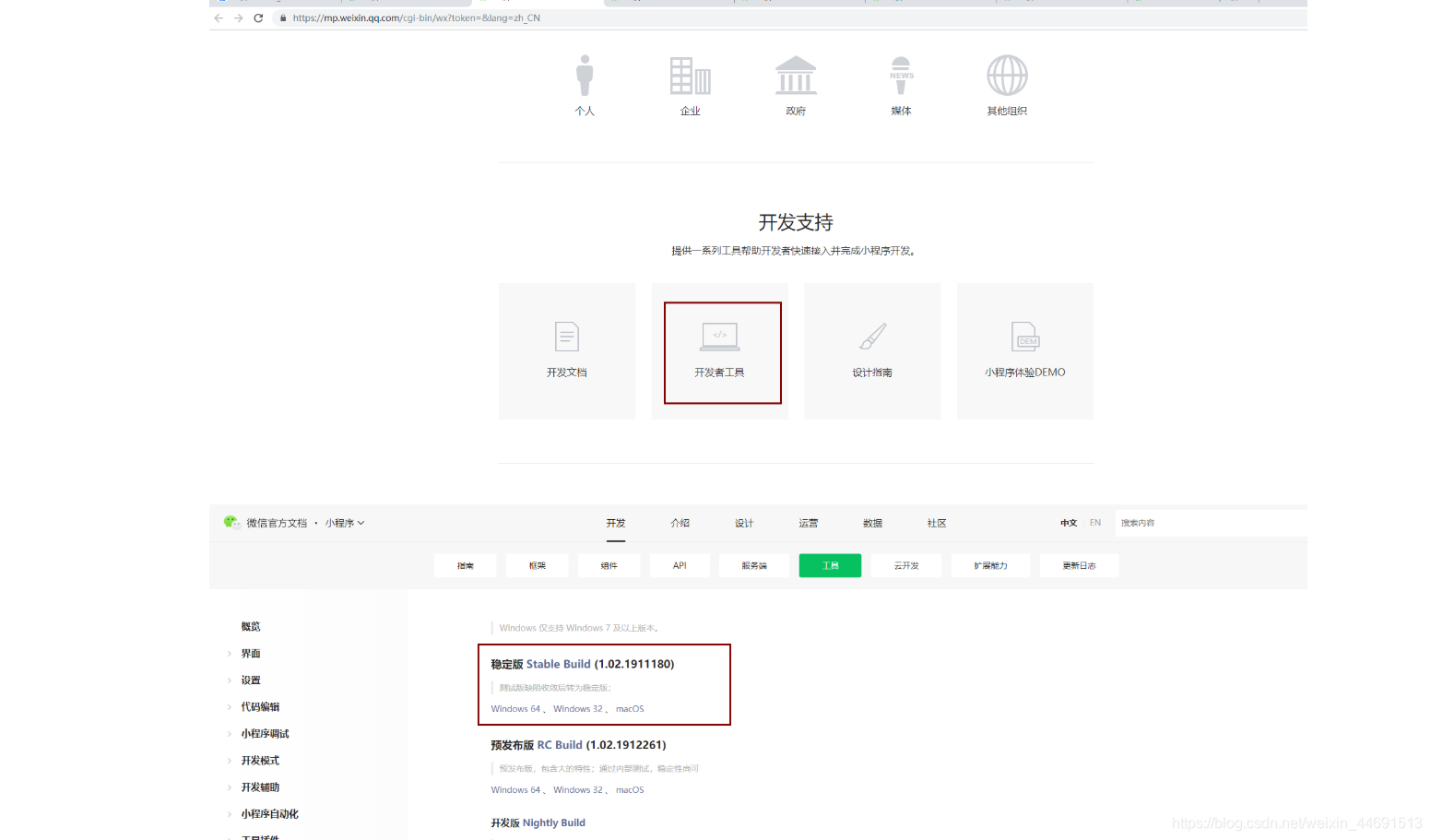The width and height of the screenshot is (1431, 840).
Task: Expand the 设置 sidebar item
Action: coord(251,680)
